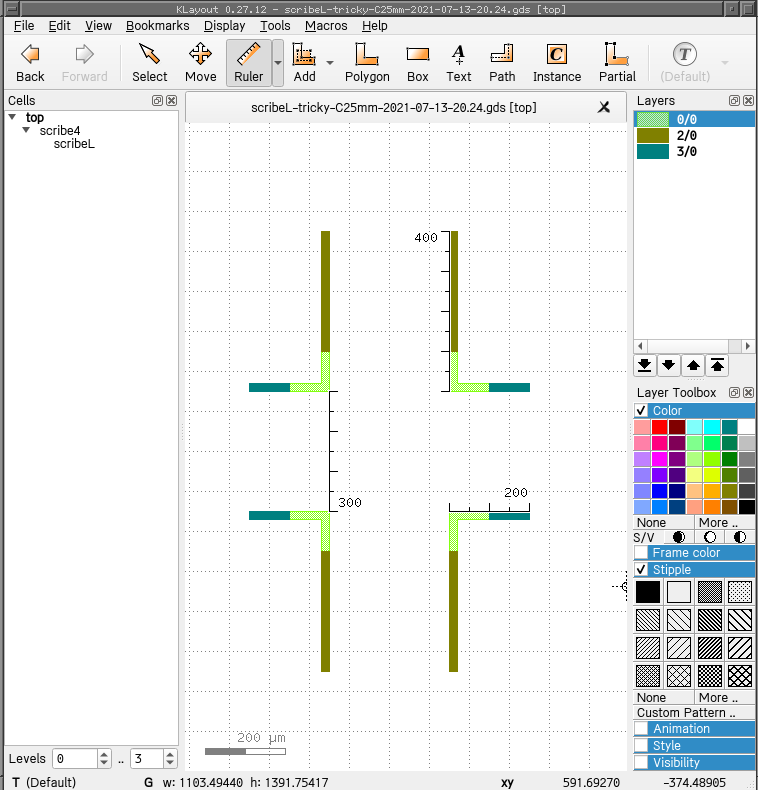Increase the Levels to-value spinner
This screenshot has height=790, width=758.
tap(170, 754)
